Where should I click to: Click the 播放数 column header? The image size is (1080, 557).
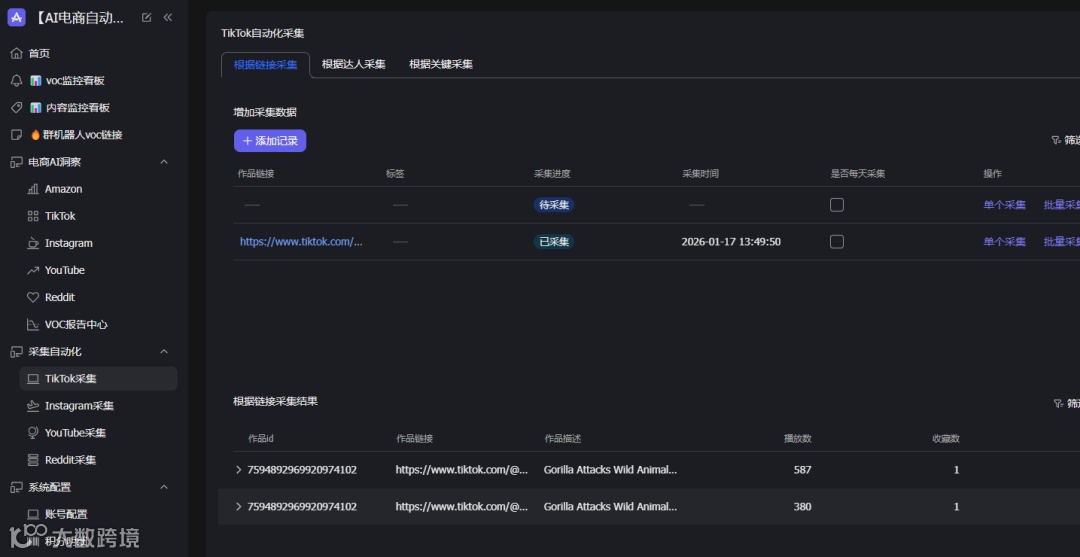pyautogui.click(x=797, y=439)
